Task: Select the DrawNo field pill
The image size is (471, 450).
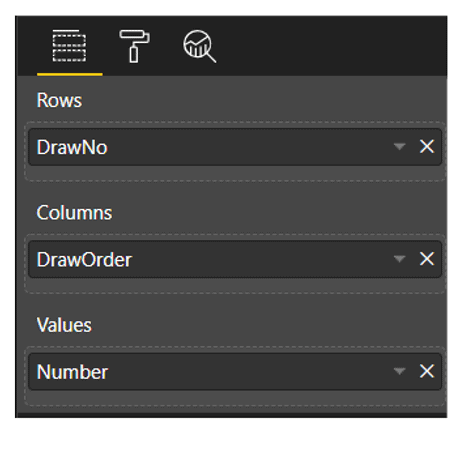Action: [235, 147]
